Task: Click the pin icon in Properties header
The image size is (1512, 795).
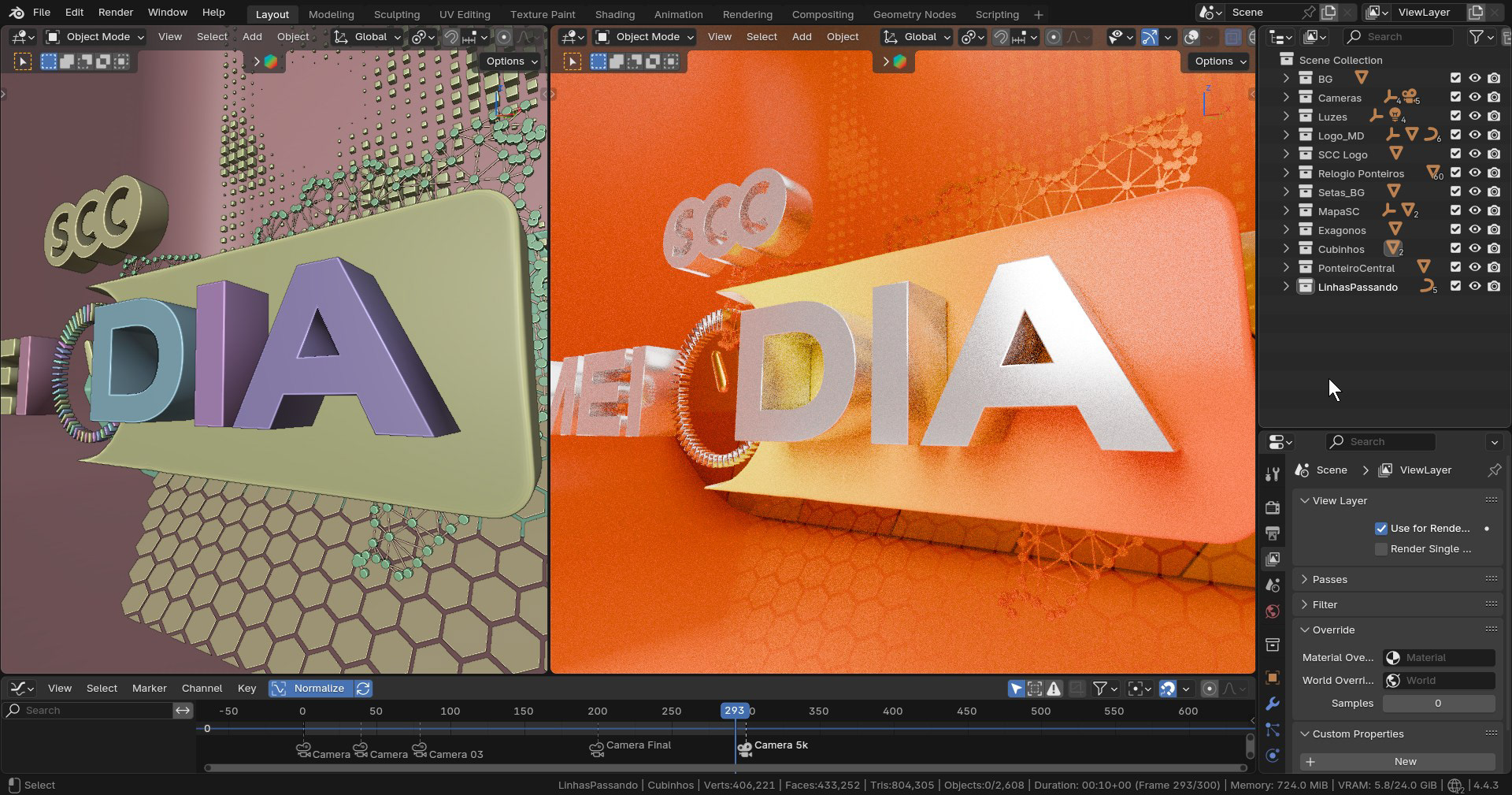Action: click(1494, 470)
